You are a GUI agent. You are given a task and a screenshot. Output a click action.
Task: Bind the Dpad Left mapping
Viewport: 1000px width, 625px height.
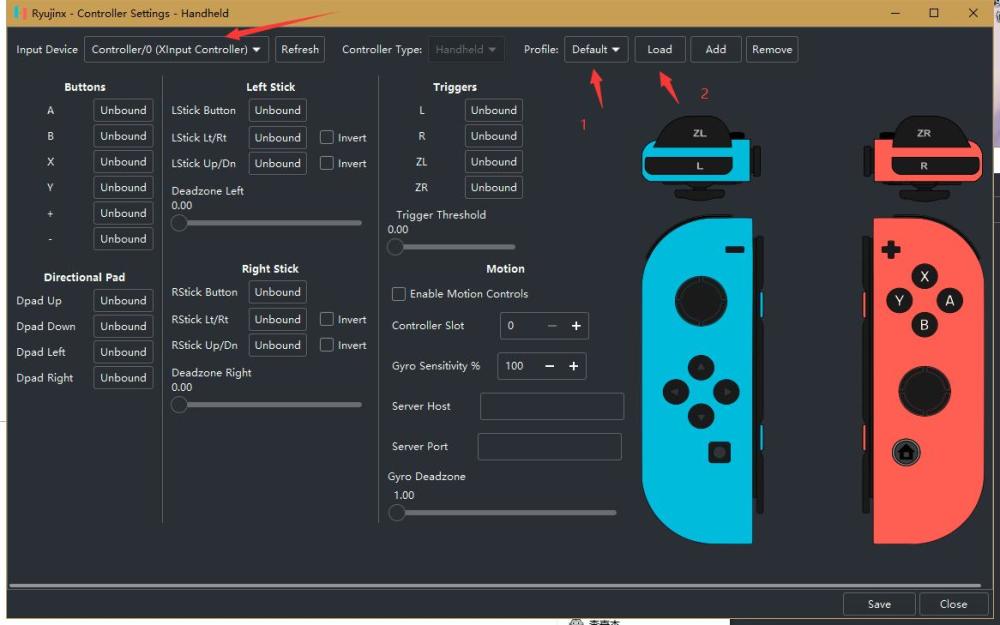tap(123, 352)
